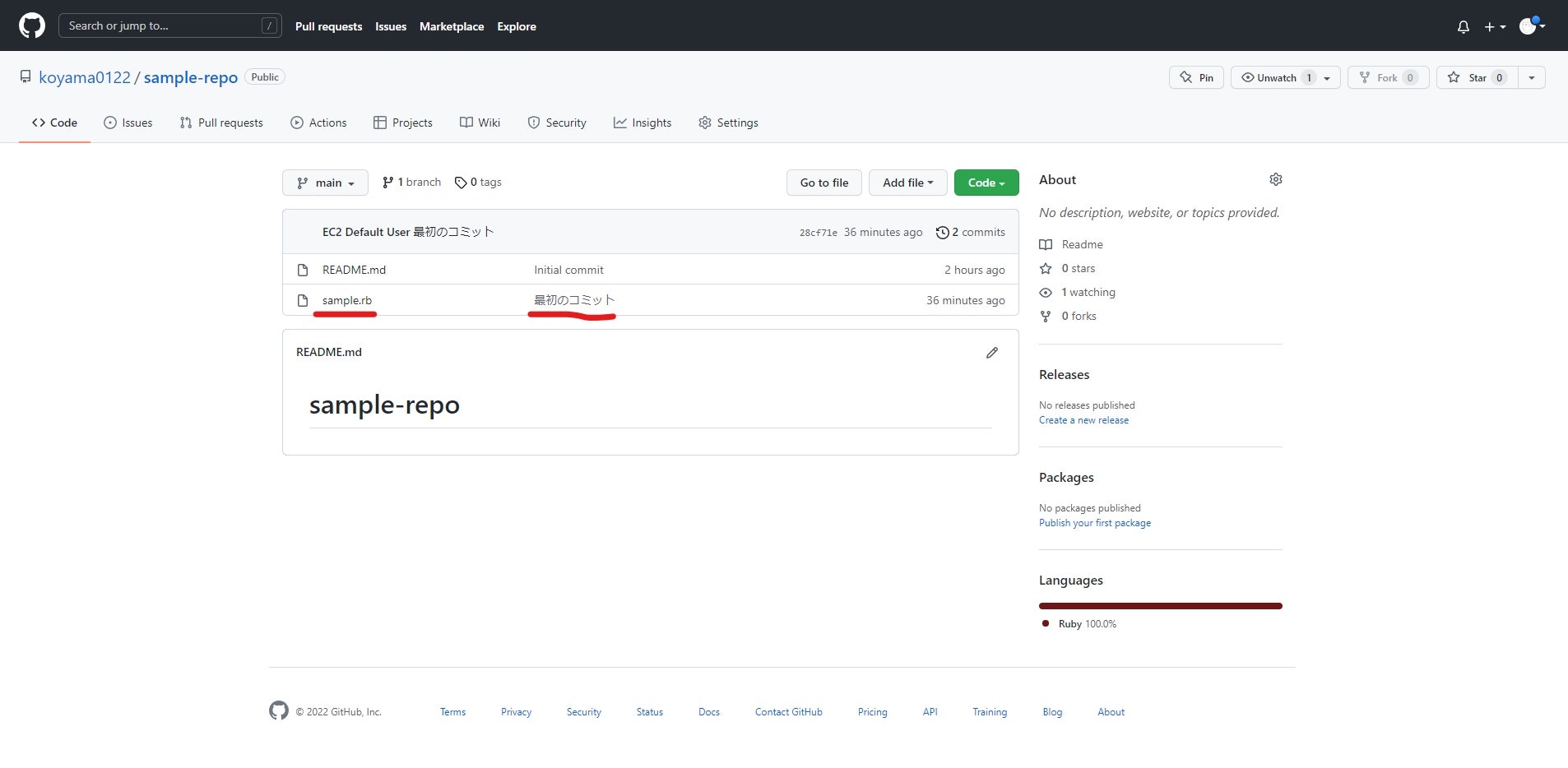Click Pull requests in the top header
1568x768 pixels.
[328, 26]
